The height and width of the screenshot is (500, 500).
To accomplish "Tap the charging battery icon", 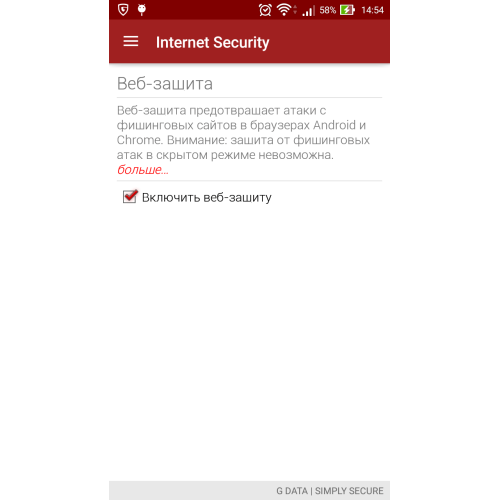I will (347, 10).
